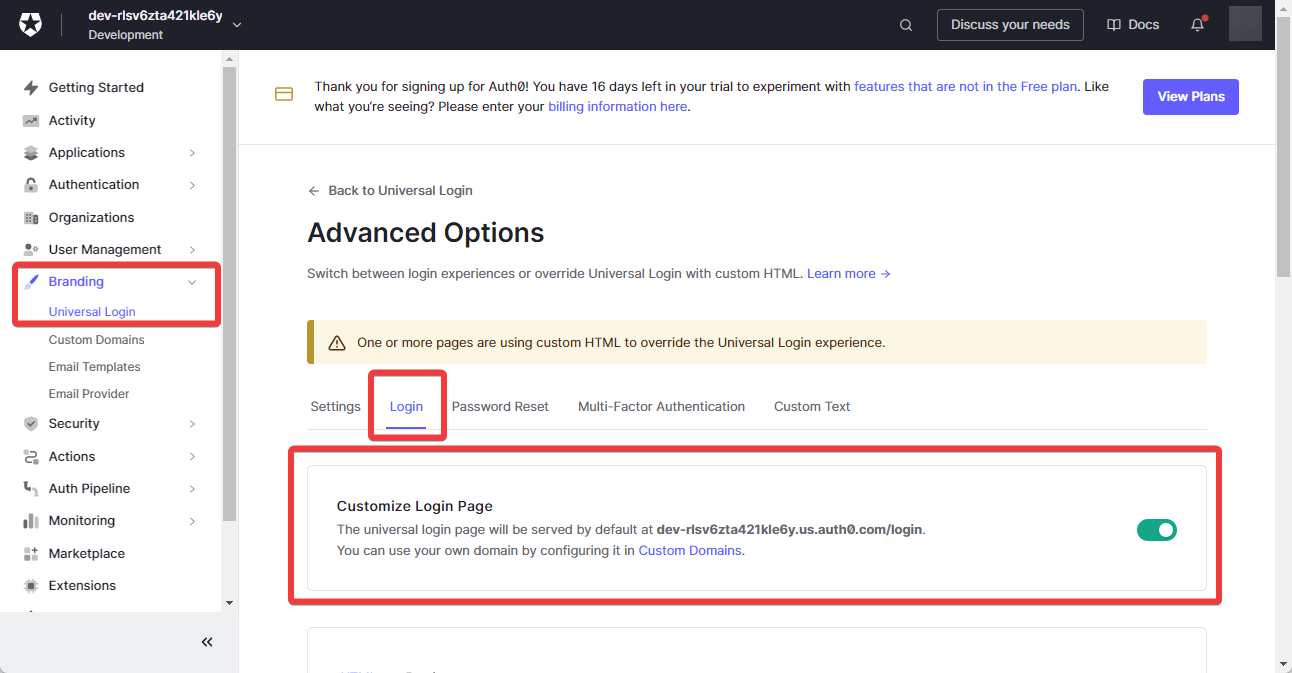Open Activity in the sidebar
The height and width of the screenshot is (673, 1292).
pos(72,121)
